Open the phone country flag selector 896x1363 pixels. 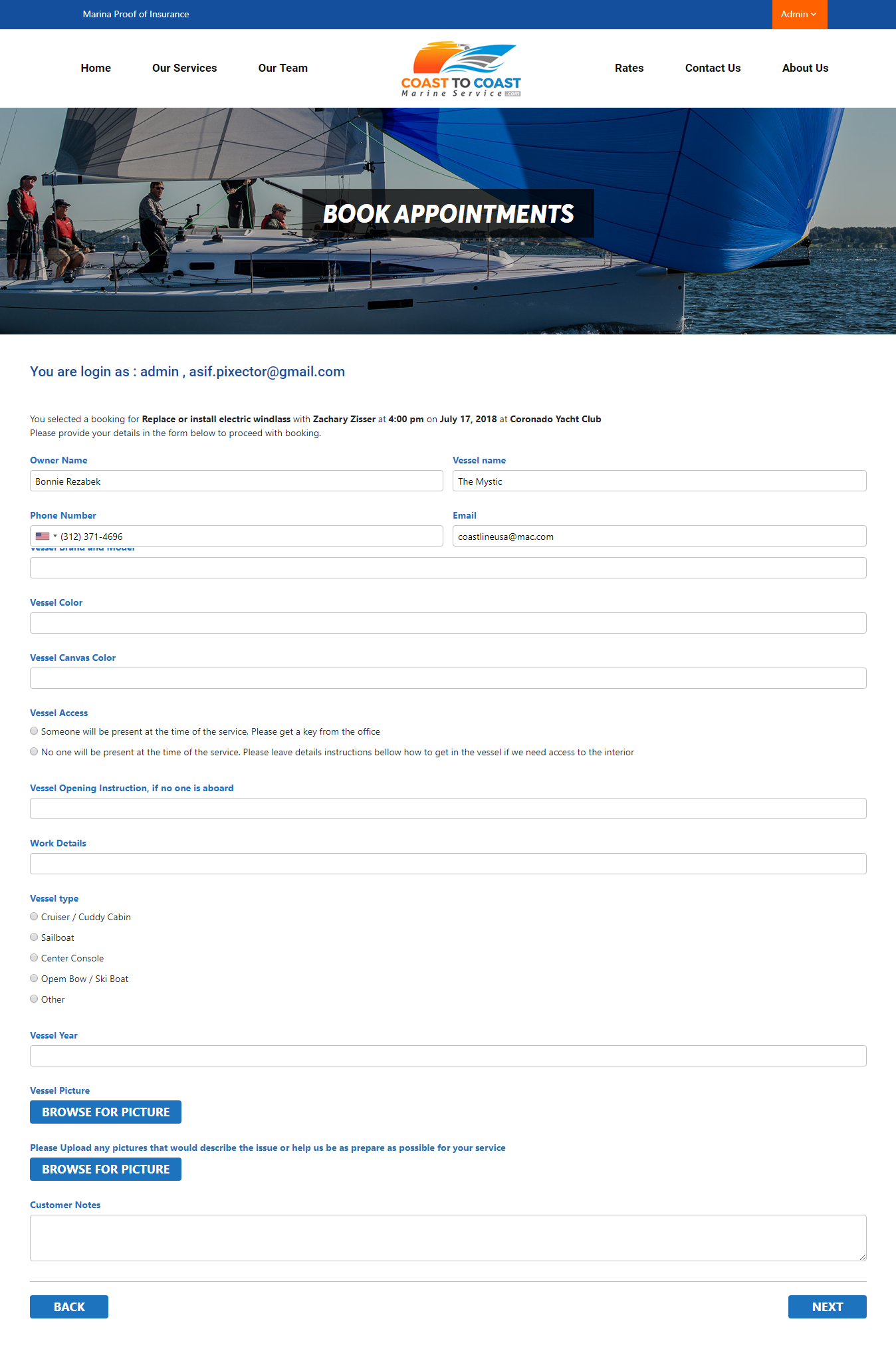click(45, 537)
